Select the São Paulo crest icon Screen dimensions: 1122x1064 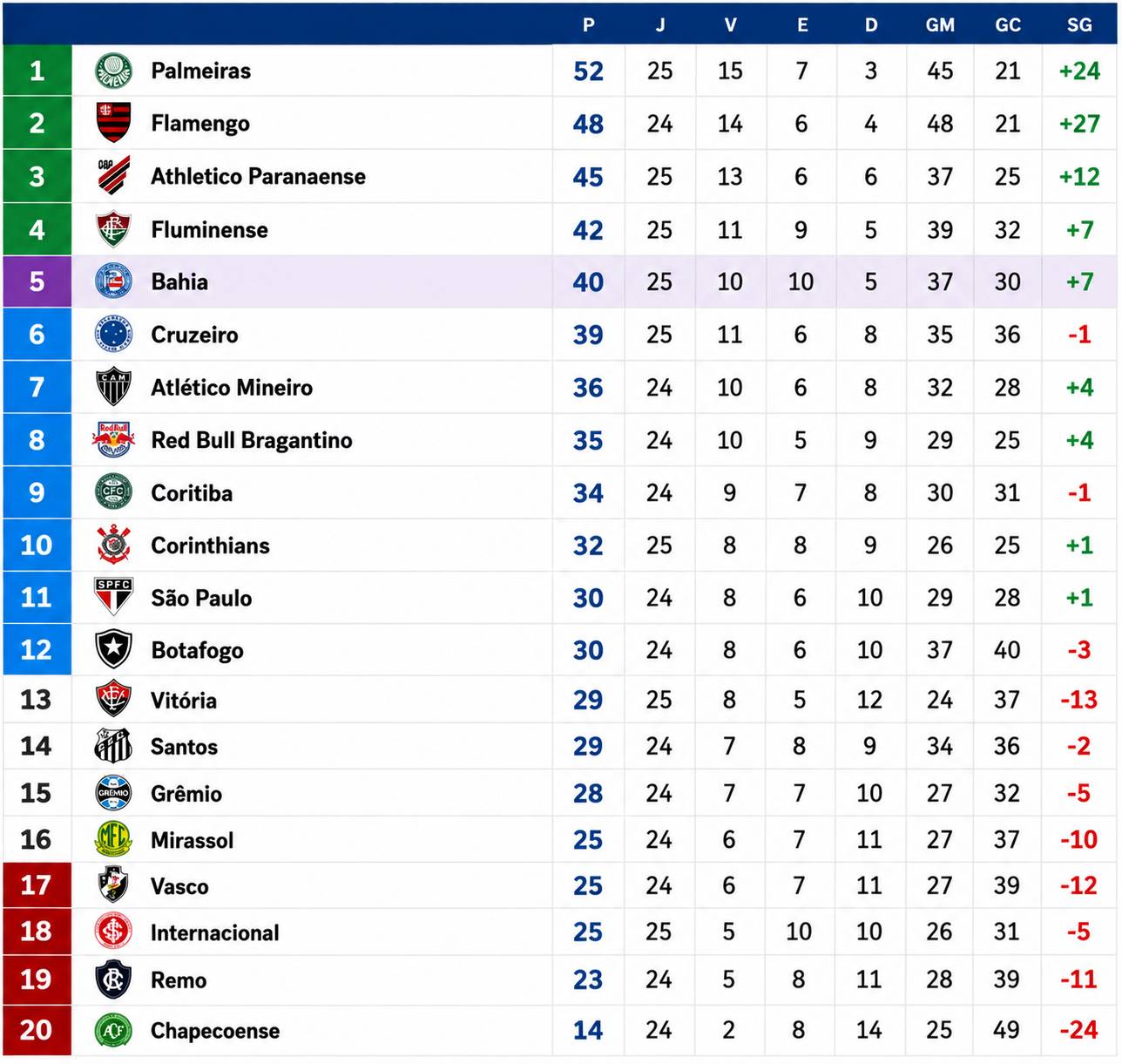click(x=113, y=597)
